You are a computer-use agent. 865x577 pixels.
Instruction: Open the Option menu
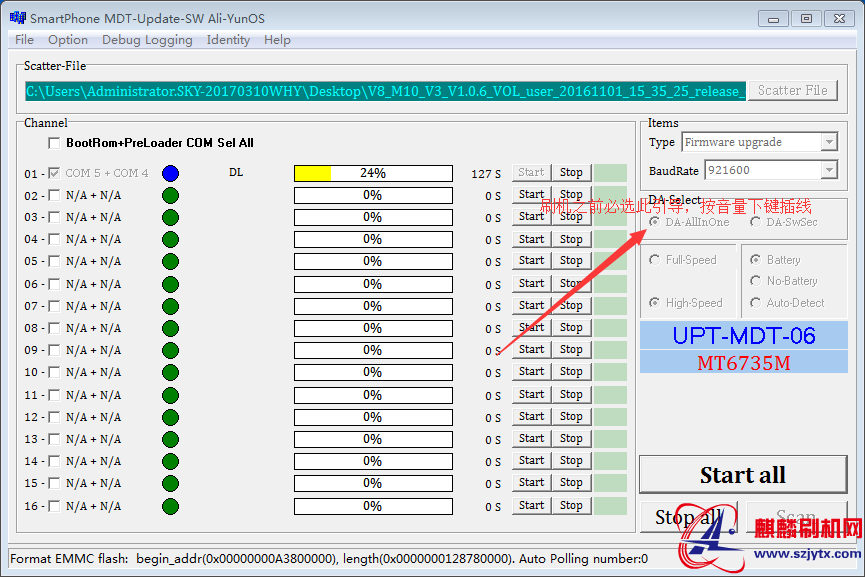(68, 40)
